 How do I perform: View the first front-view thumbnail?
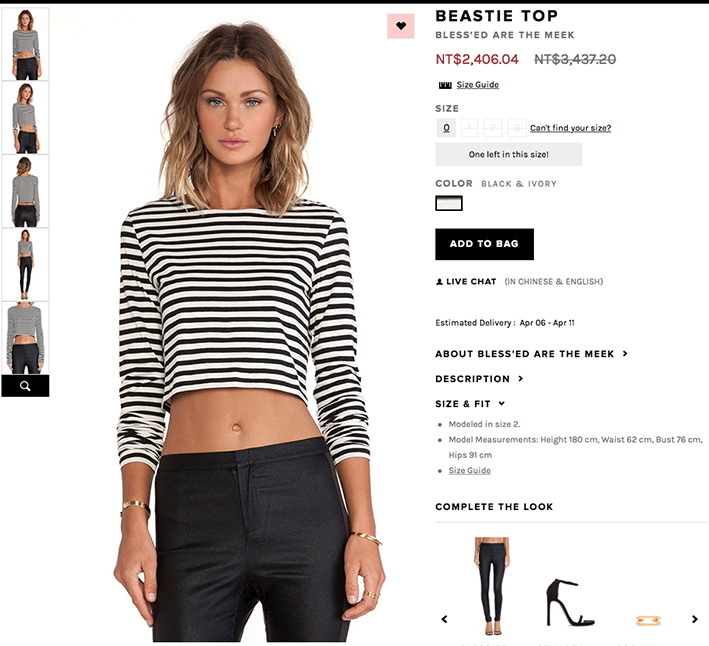pos(25,44)
